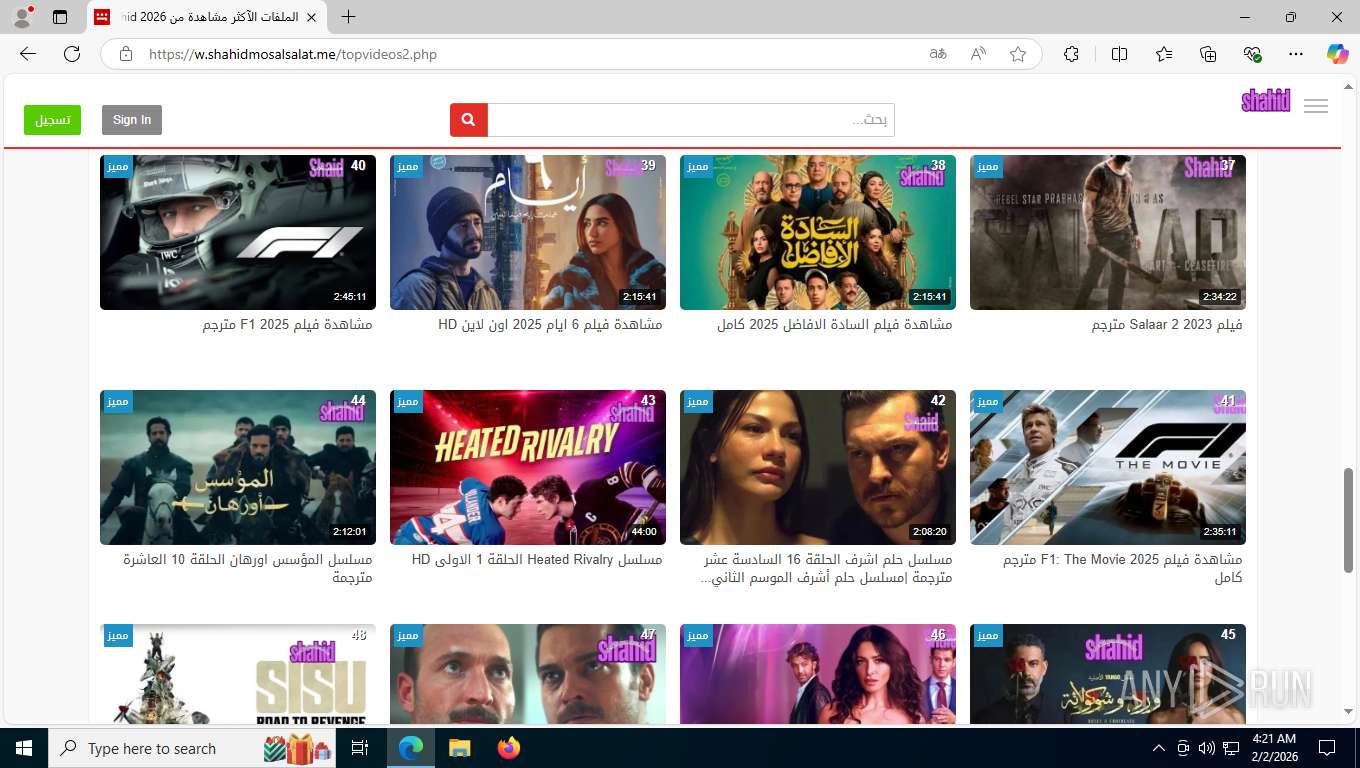Open thumbnail numbered 47
Image resolution: width=1360 pixels, height=768 pixels.
click(x=528, y=674)
